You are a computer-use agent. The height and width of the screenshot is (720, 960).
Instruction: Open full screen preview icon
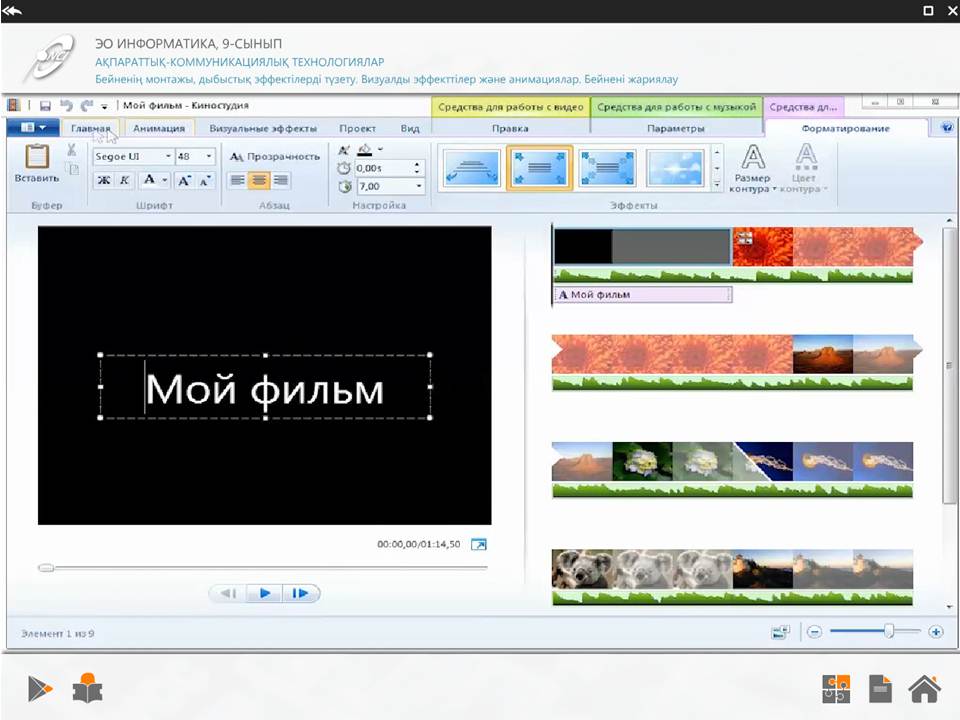point(479,544)
